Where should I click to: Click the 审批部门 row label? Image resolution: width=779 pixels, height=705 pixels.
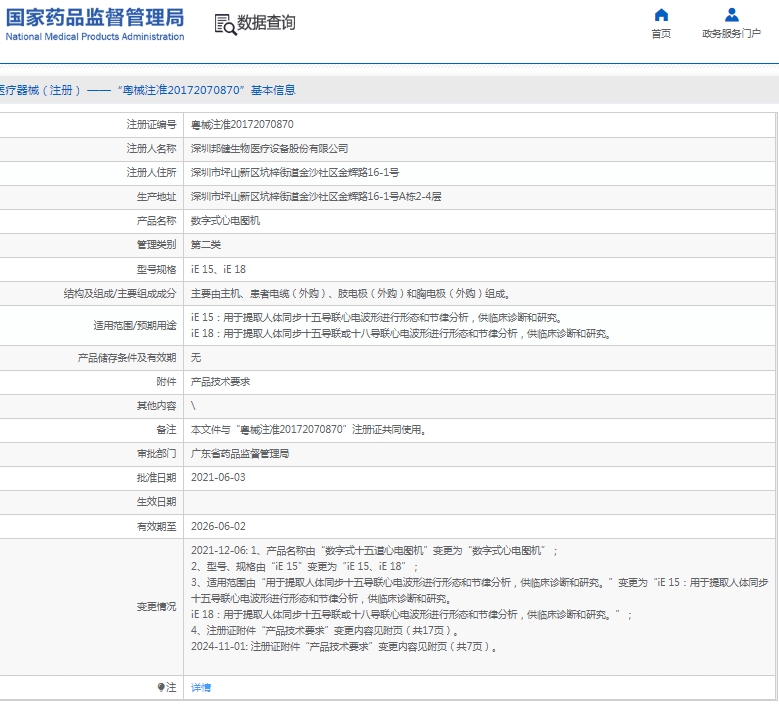tap(156, 454)
